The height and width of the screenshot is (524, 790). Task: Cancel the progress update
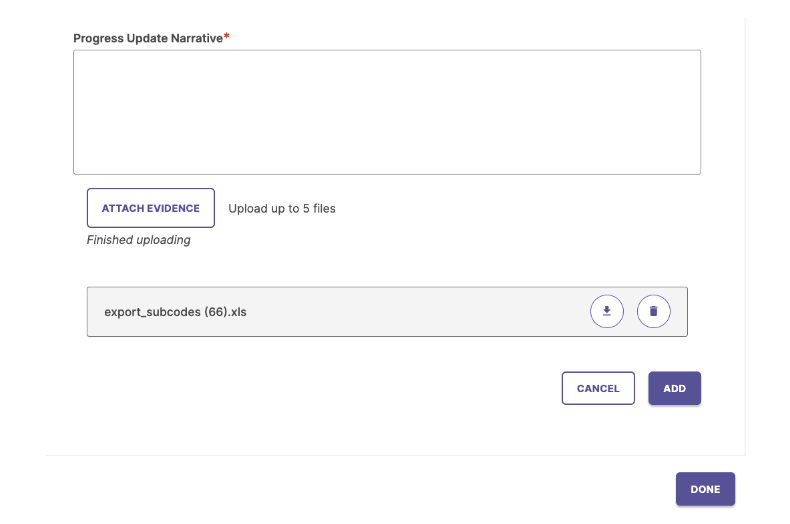click(598, 388)
